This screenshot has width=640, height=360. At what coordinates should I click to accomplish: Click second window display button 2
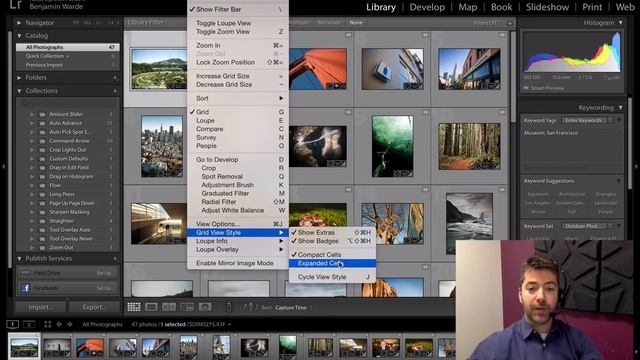(29, 324)
